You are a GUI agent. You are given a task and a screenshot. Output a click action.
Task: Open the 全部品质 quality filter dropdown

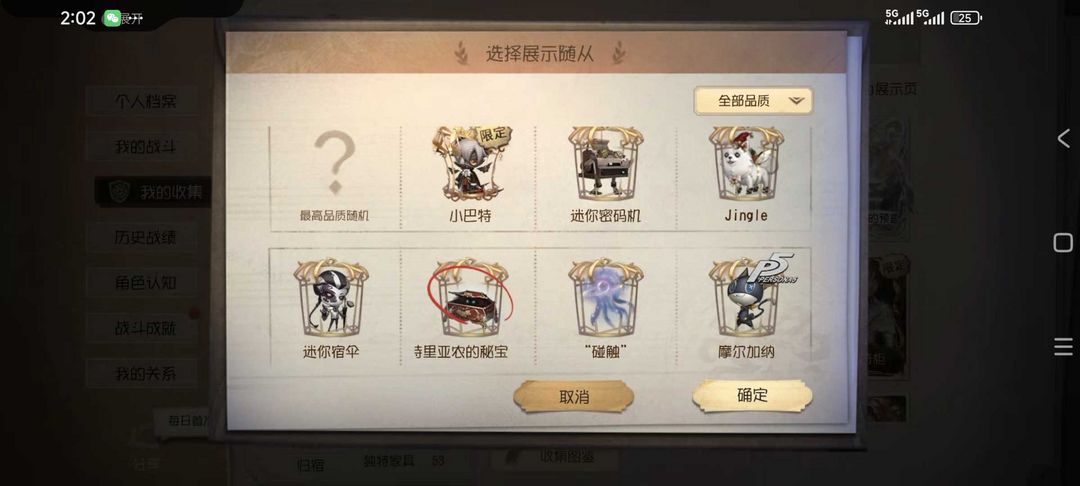pyautogui.click(x=753, y=101)
